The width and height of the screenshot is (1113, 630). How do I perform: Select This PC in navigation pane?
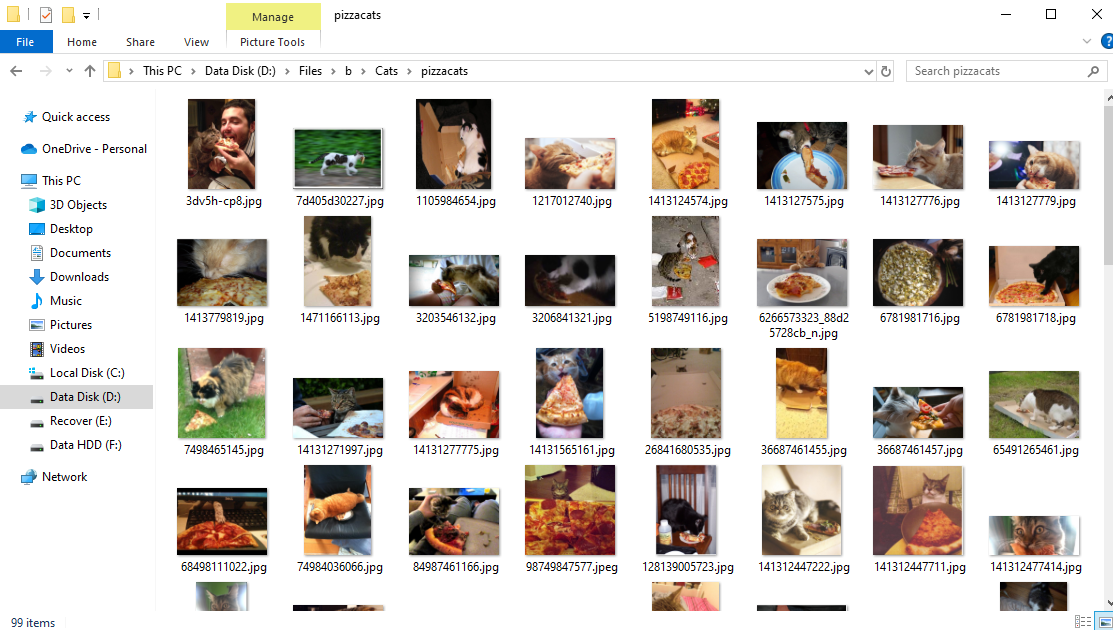tap(61, 181)
